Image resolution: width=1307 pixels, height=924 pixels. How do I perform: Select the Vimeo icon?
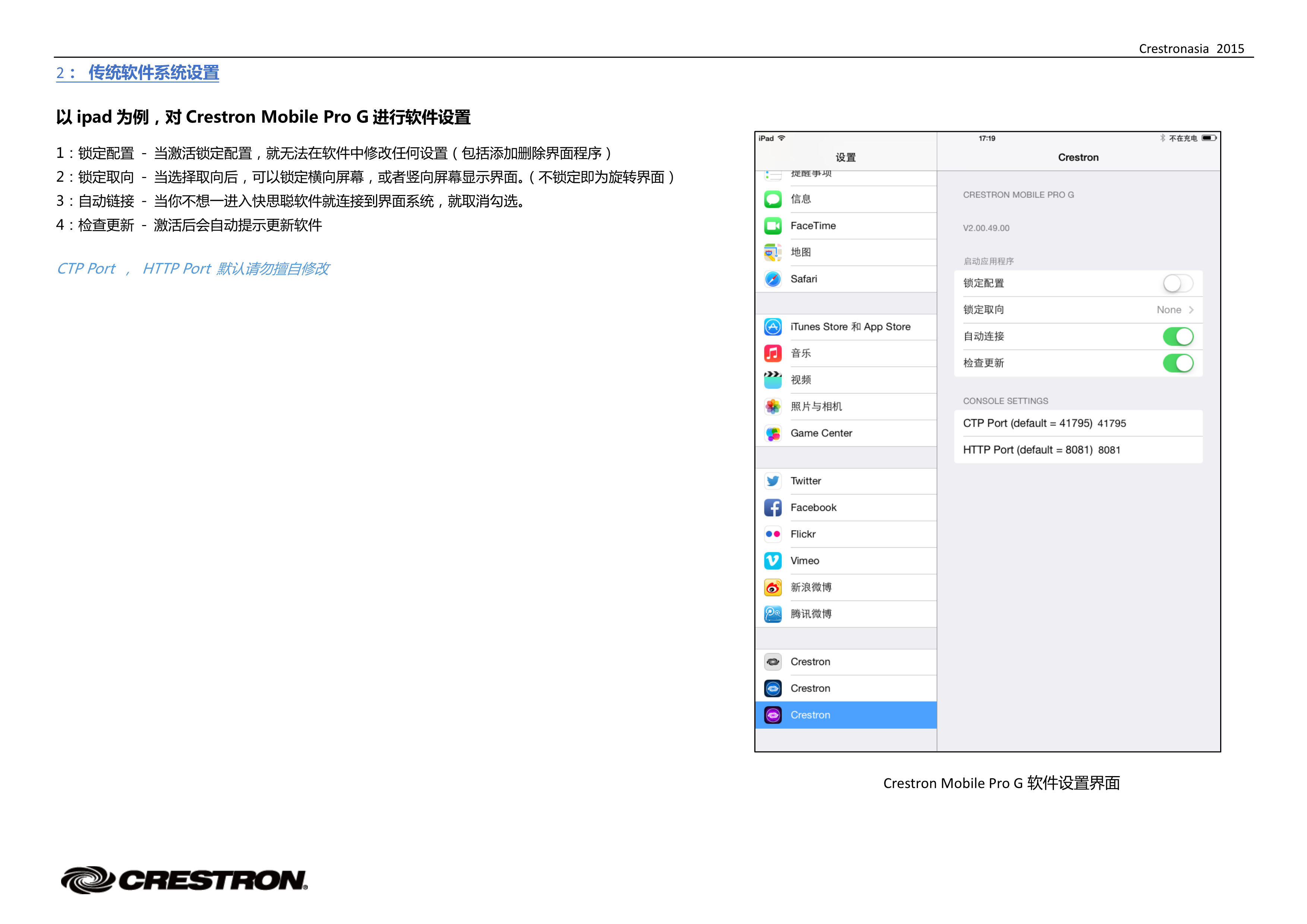pyautogui.click(x=773, y=560)
